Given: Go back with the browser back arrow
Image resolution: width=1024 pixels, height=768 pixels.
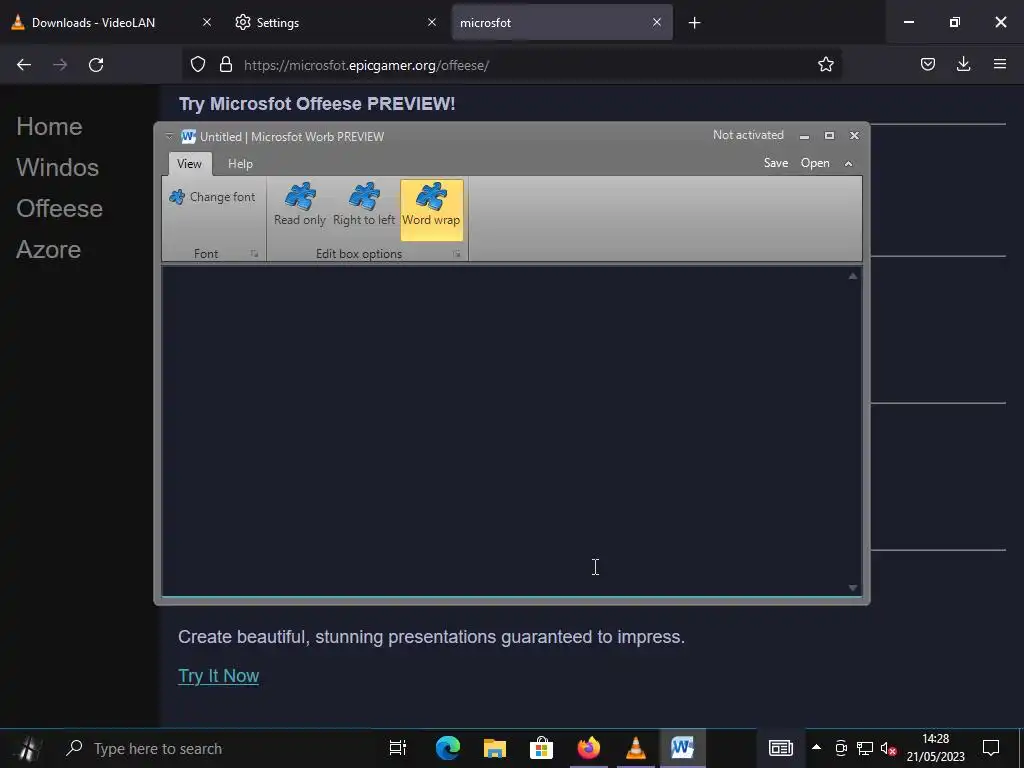Looking at the screenshot, I should 24,65.
